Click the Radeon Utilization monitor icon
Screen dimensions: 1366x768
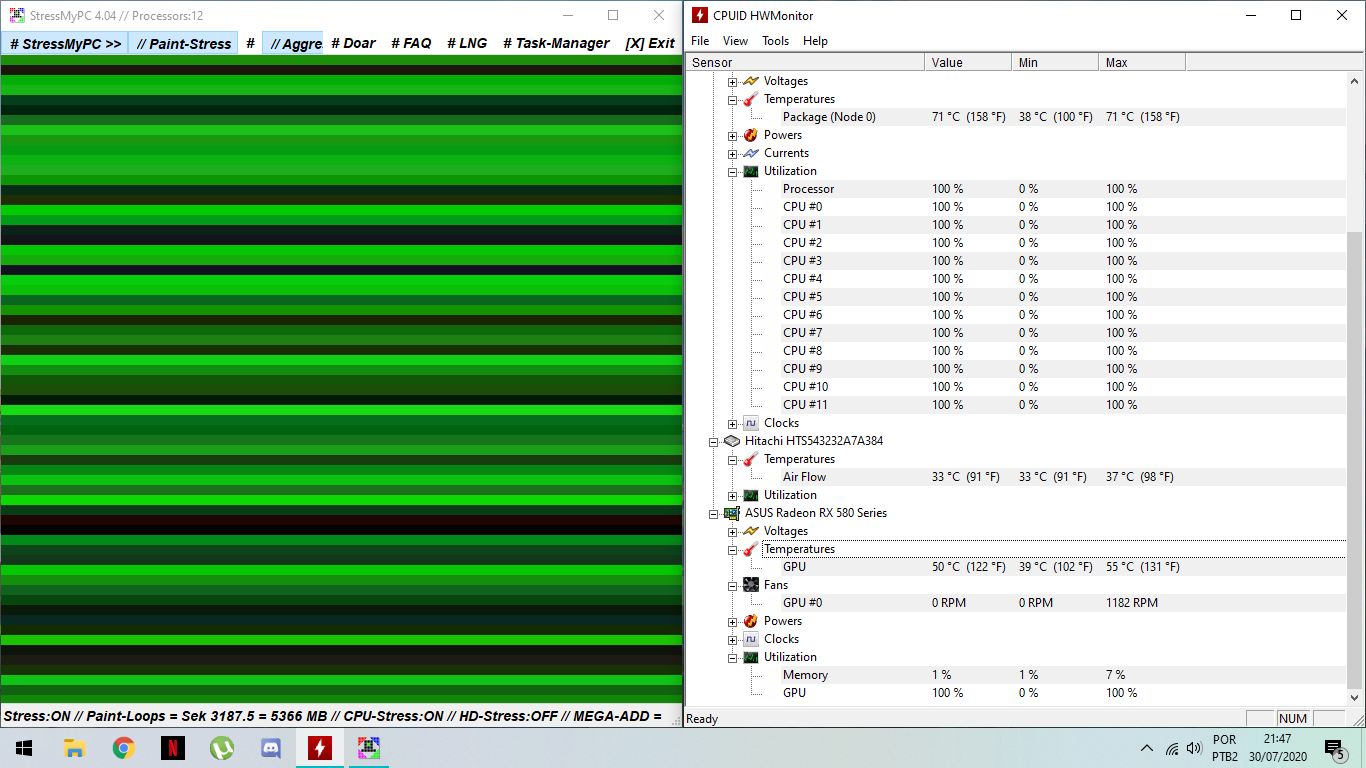click(x=751, y=657)
